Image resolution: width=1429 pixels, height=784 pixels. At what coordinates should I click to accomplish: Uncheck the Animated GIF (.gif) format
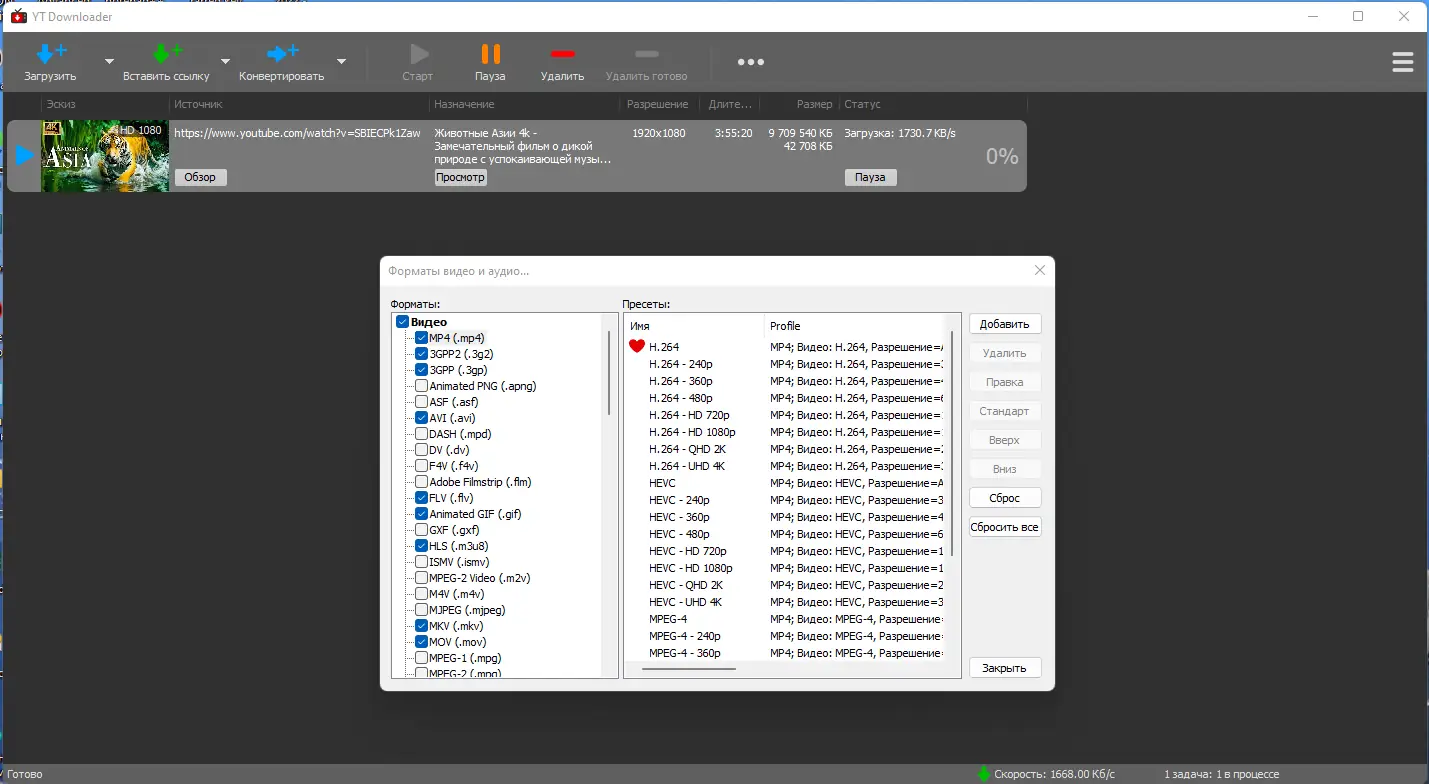[421, 514]
